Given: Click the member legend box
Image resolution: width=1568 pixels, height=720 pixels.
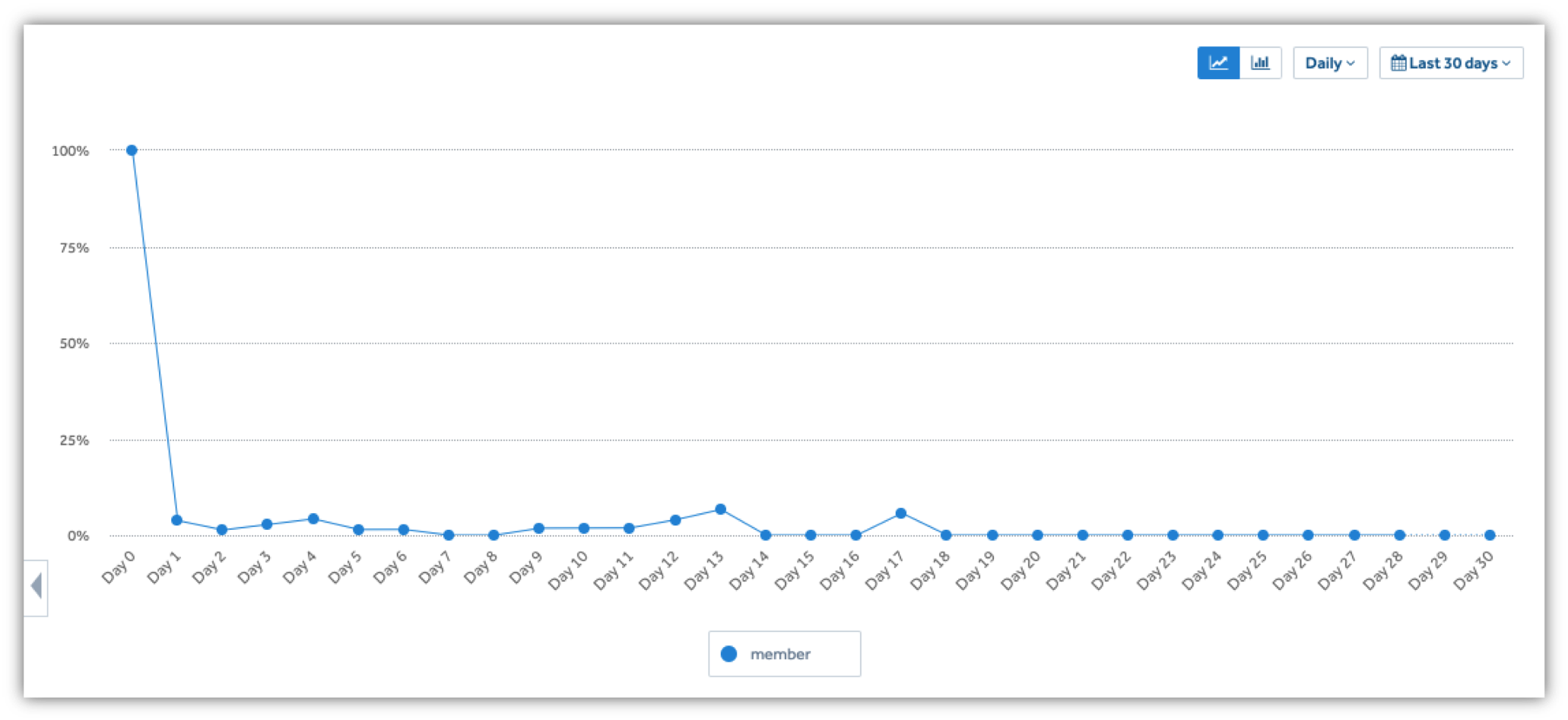Looking at the screenshot, I should (x=784, y=653).
